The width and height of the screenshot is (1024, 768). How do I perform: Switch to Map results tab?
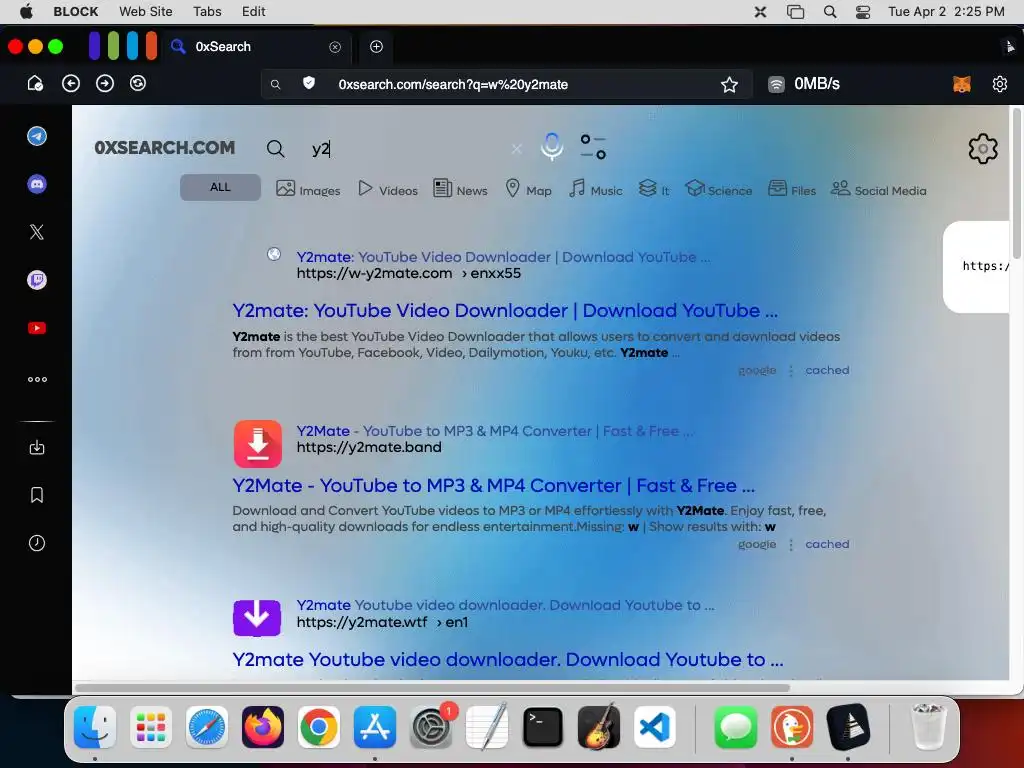[529, 189]
